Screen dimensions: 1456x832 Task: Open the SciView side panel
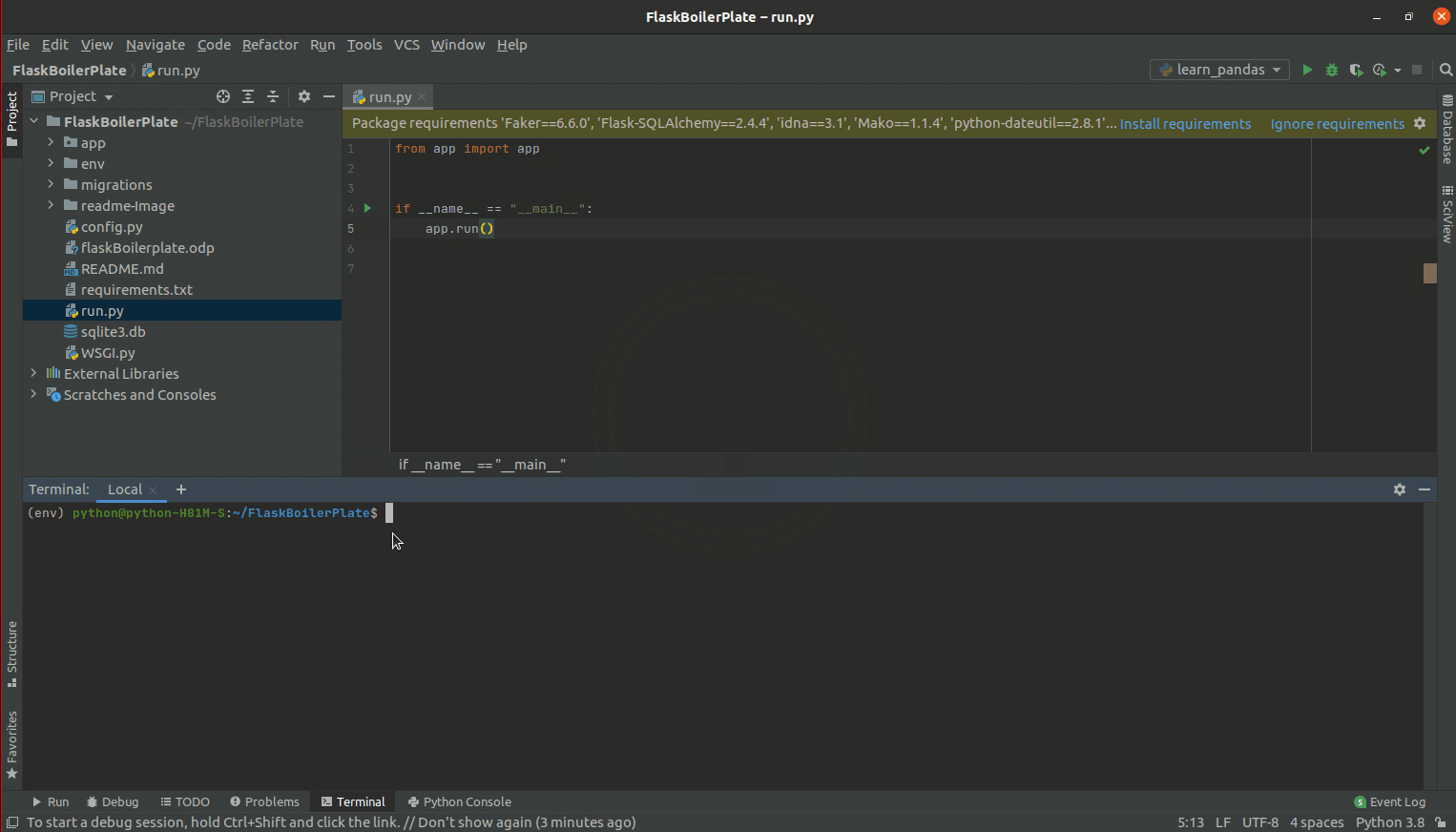tap(1447, 214)
